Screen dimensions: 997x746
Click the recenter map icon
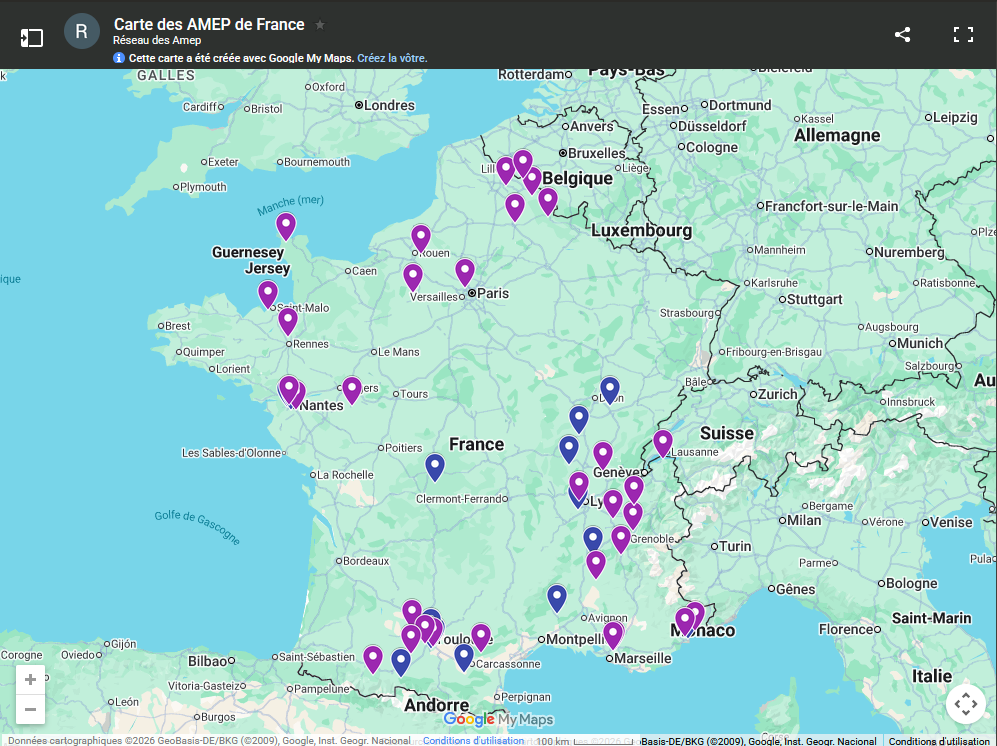(x=965, y=704)
